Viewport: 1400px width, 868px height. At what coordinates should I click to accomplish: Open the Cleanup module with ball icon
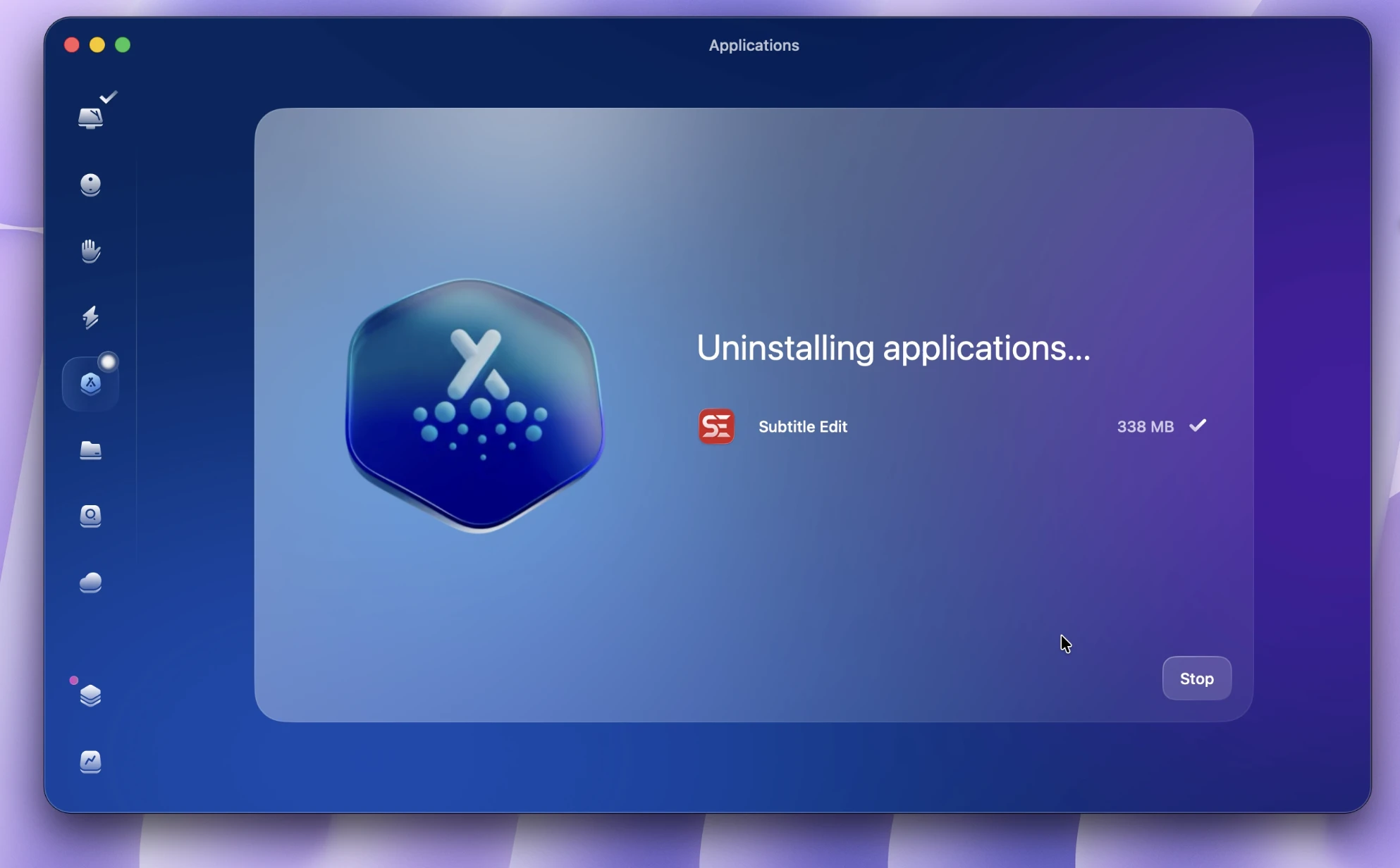pos(90,185)
